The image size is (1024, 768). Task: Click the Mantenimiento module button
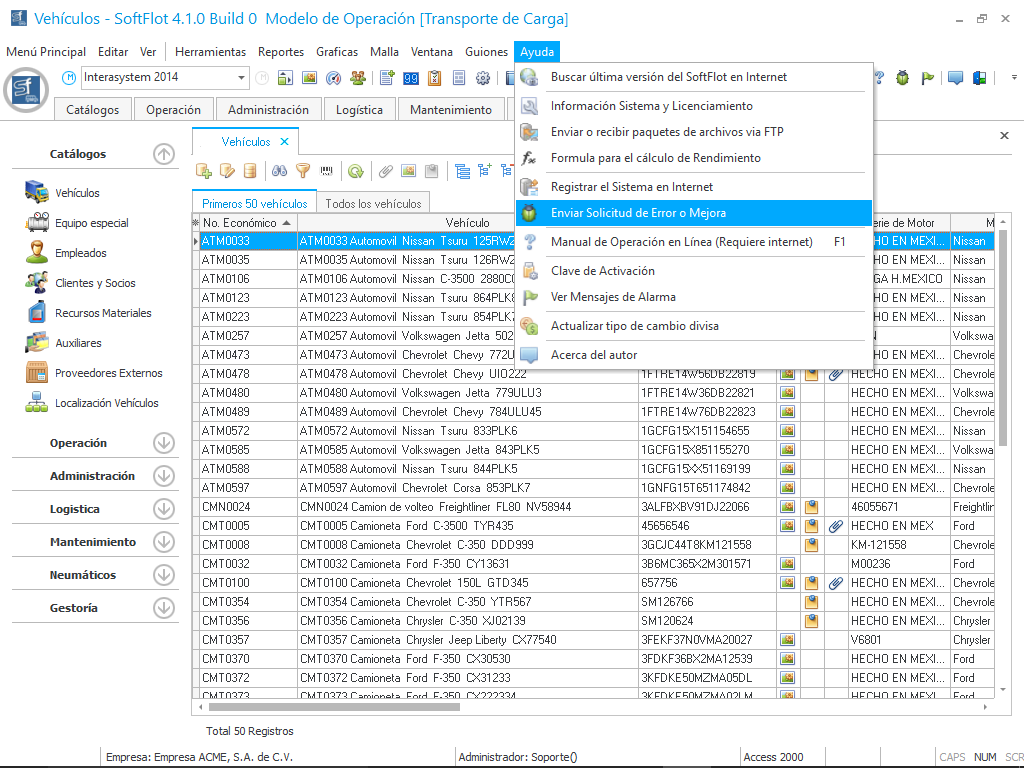pos(451,110)
